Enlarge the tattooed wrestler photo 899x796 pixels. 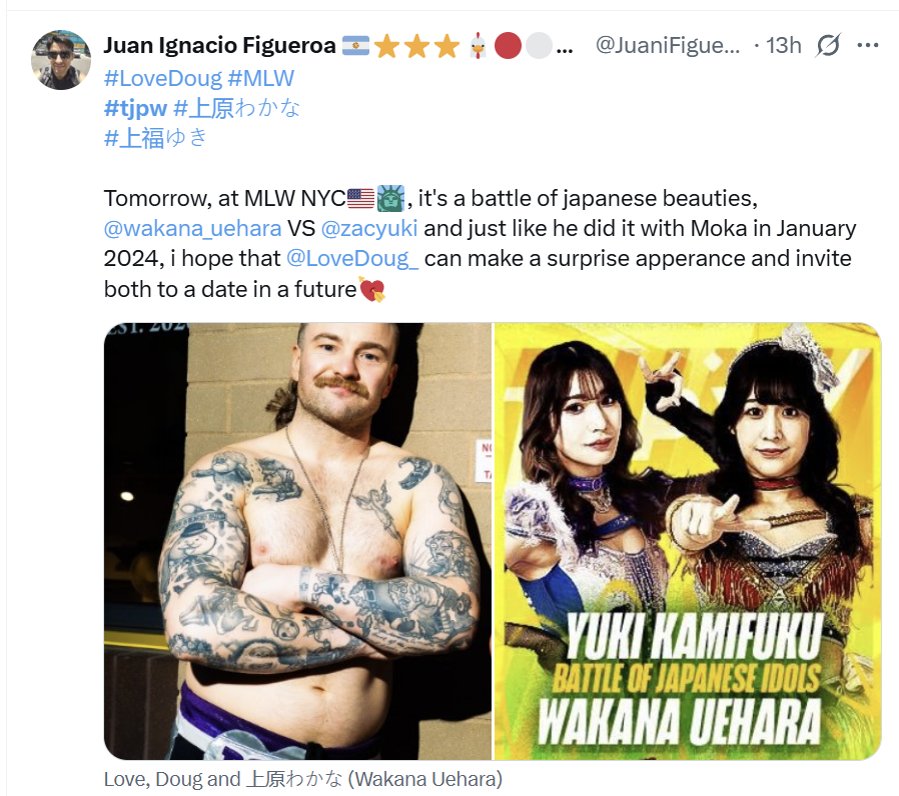pos(298,541)
